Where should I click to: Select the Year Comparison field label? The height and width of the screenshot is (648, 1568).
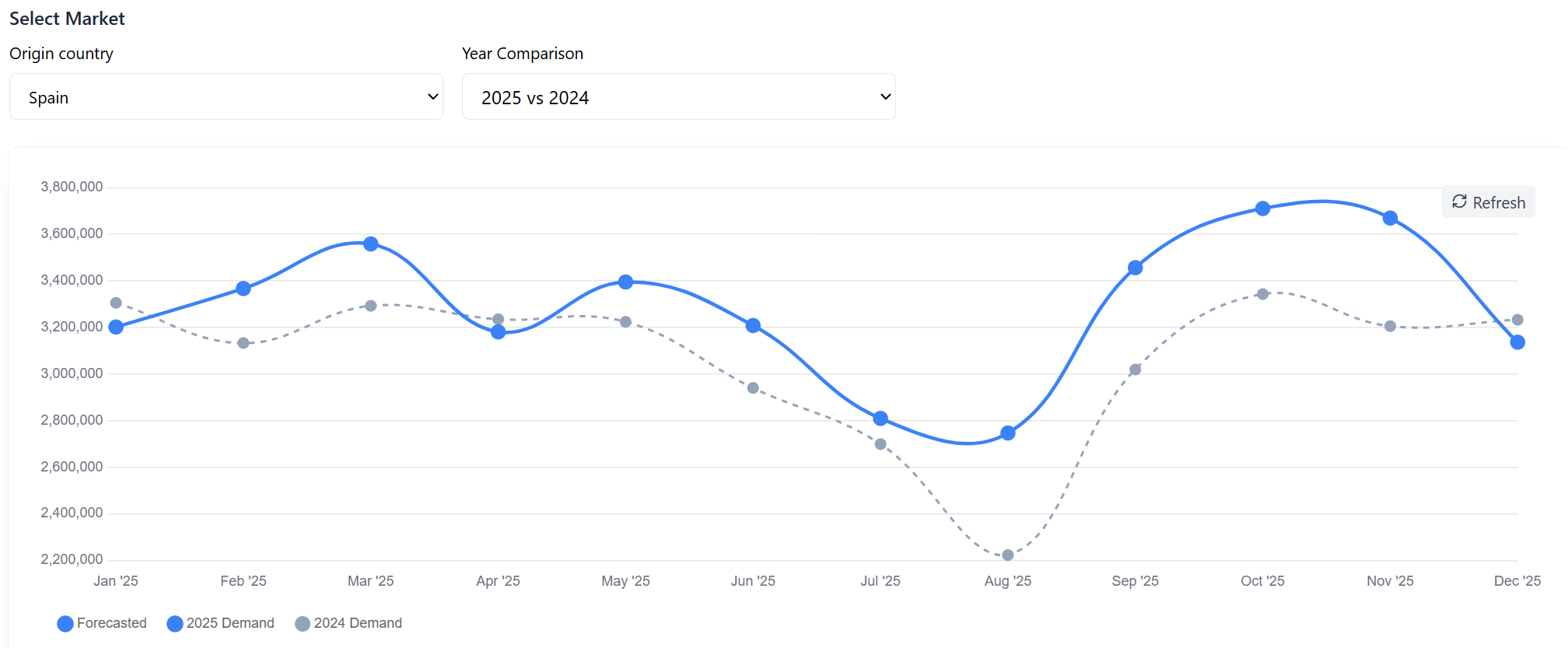522,53
